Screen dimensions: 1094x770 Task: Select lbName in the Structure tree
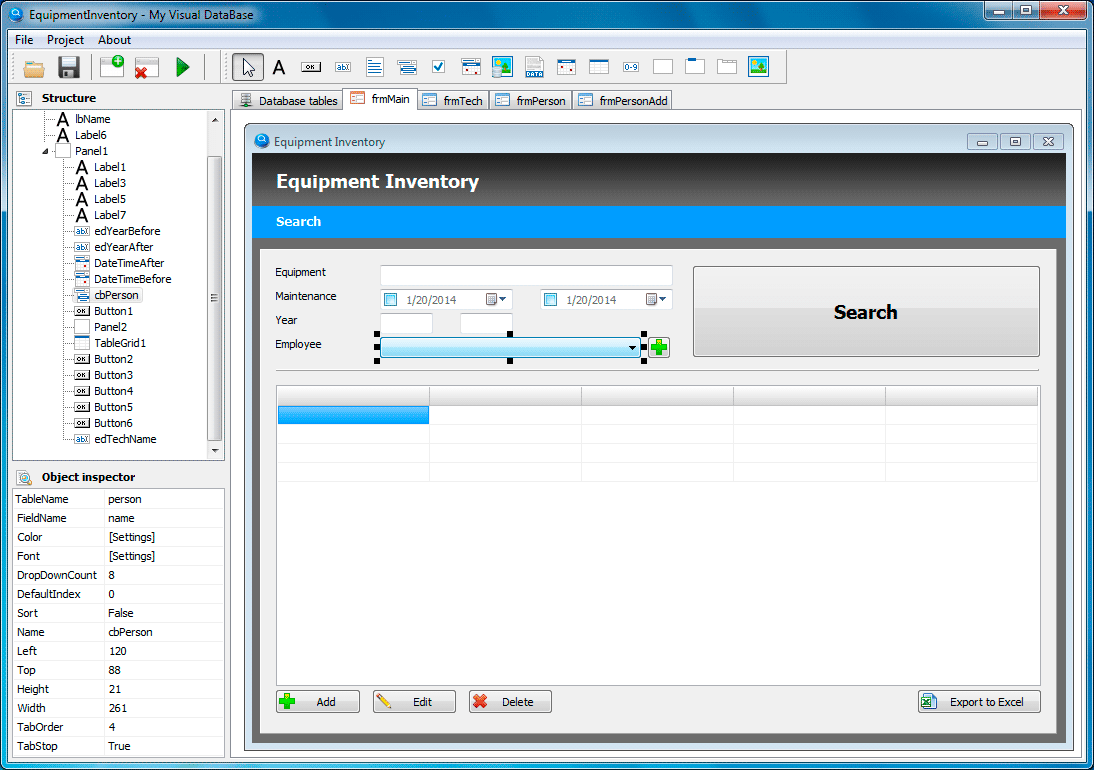[x=93, y=119]
